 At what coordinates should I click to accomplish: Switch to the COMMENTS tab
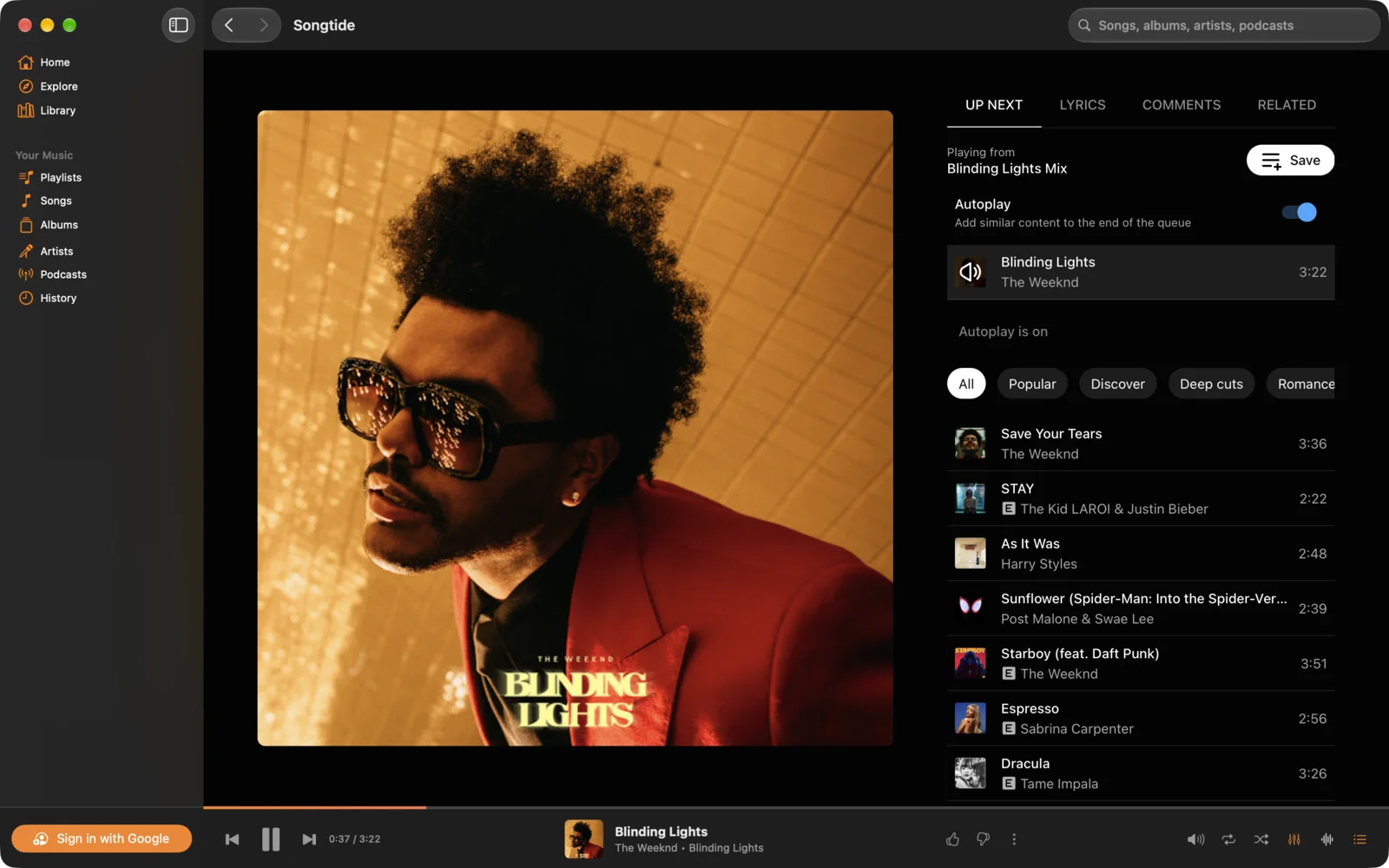tap(1182, 105)
